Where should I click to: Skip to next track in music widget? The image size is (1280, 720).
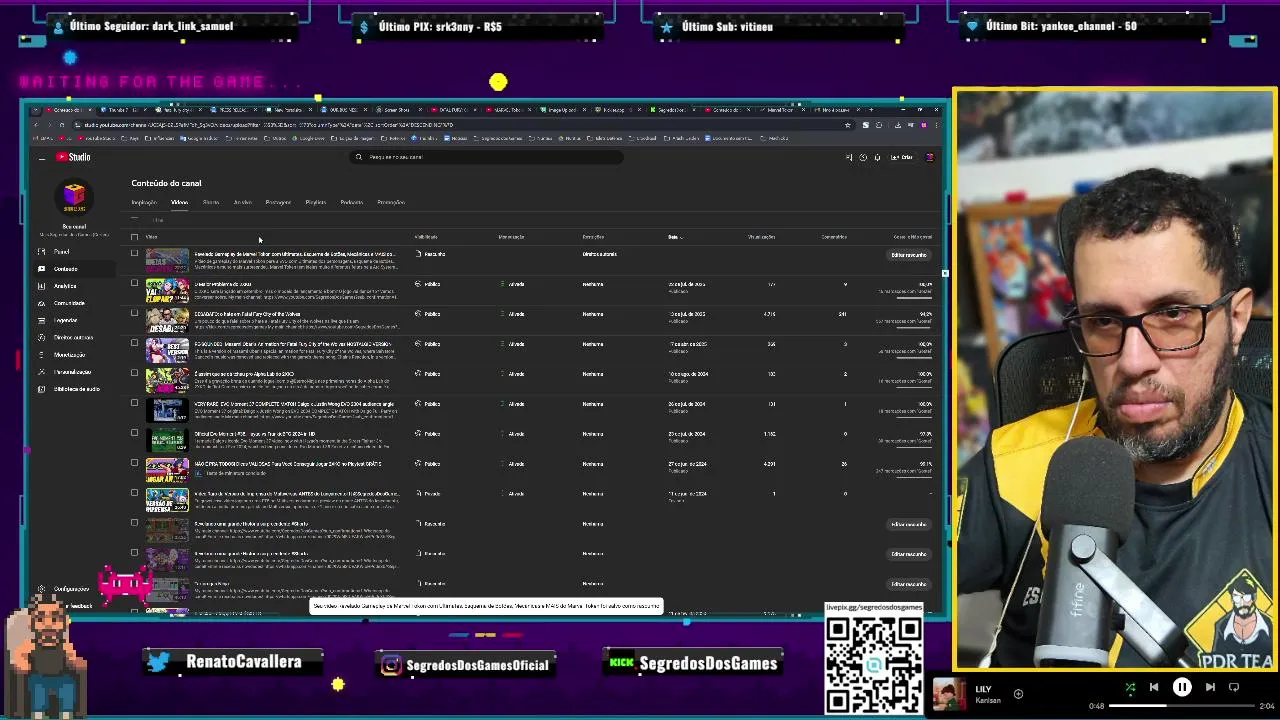(1210, 687)
